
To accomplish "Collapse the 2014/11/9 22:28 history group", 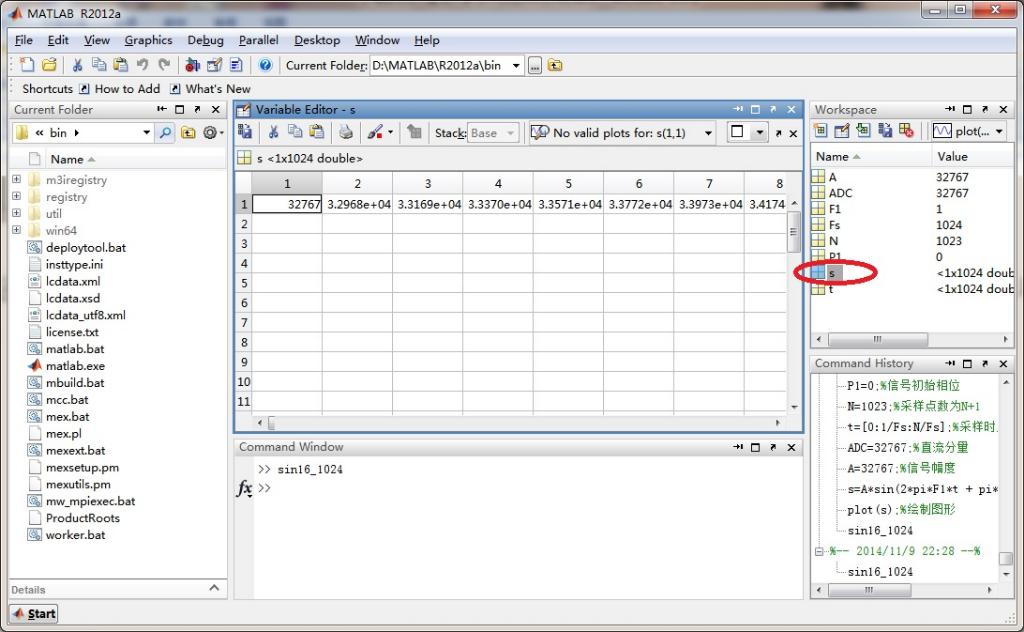I will point(819,551).
